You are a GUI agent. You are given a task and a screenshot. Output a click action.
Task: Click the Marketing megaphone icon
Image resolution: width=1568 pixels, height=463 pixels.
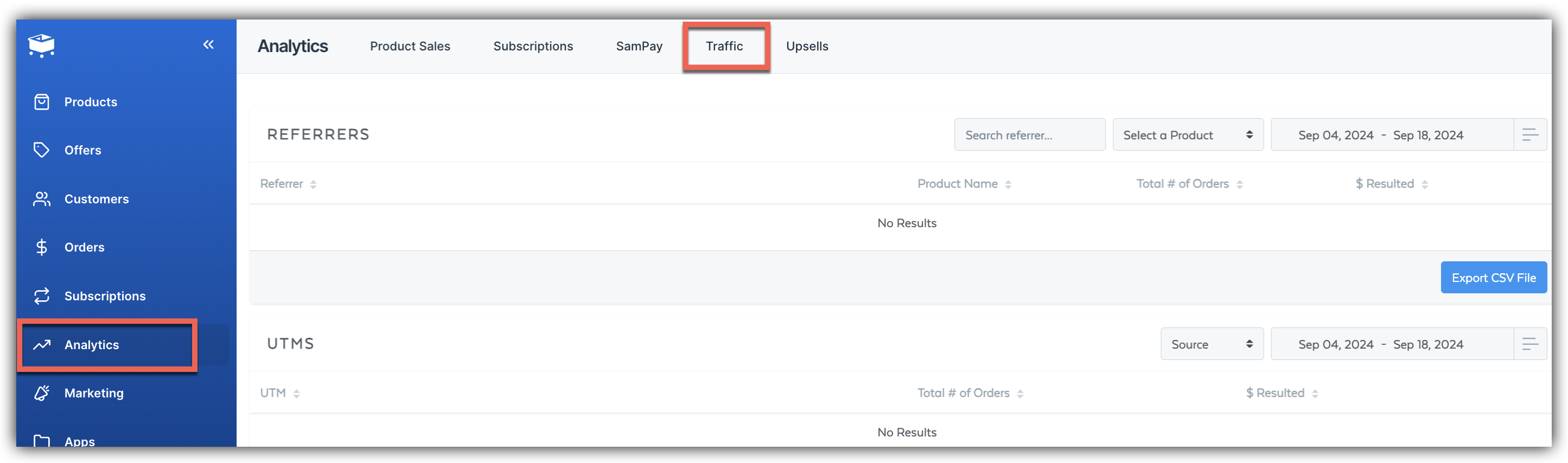[41, 393]
